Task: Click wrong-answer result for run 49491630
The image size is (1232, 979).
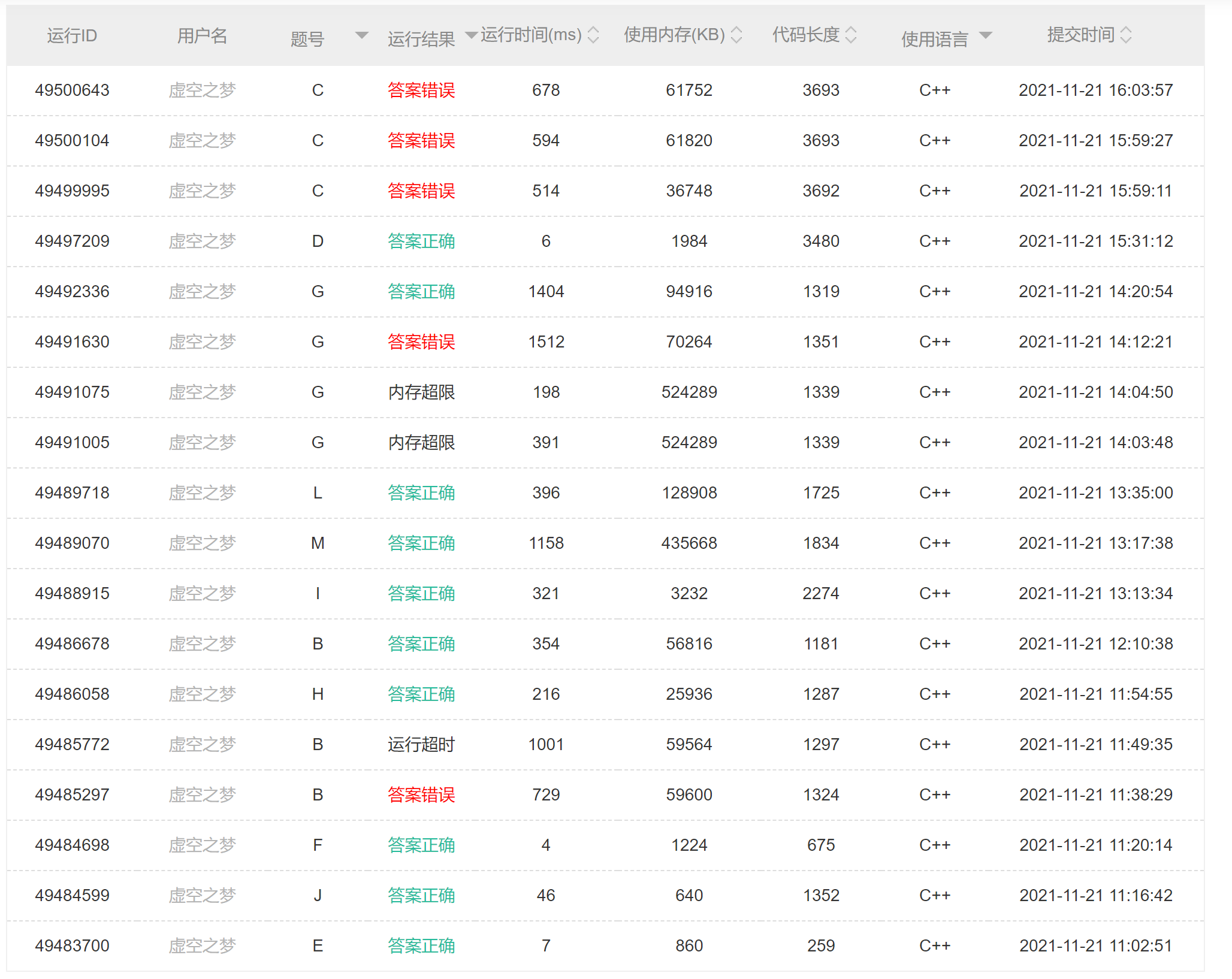Action: pyautogui.click(x=421, y=342)
